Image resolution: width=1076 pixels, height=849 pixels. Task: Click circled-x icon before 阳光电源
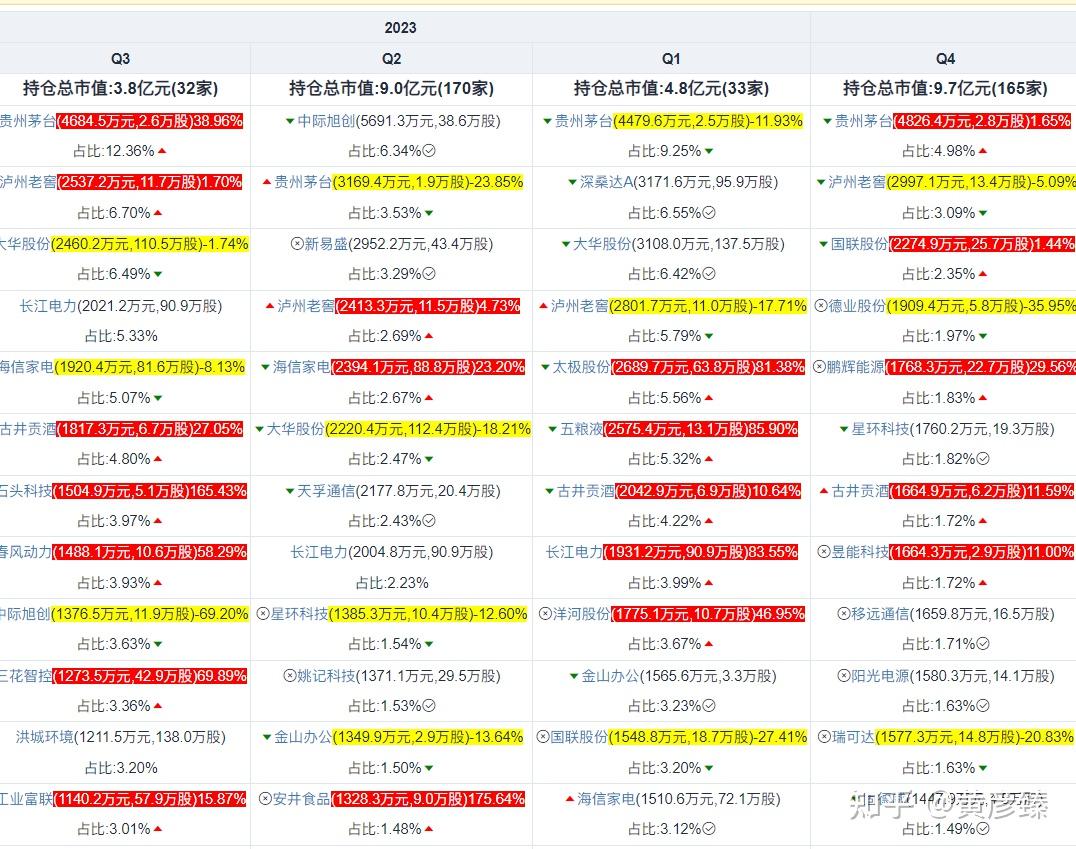tap(844, 676)
